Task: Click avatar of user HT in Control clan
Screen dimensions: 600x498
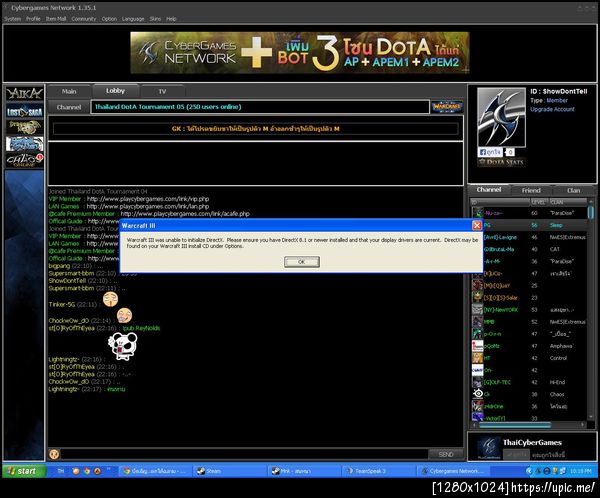Action: click(x=478, y=358)
